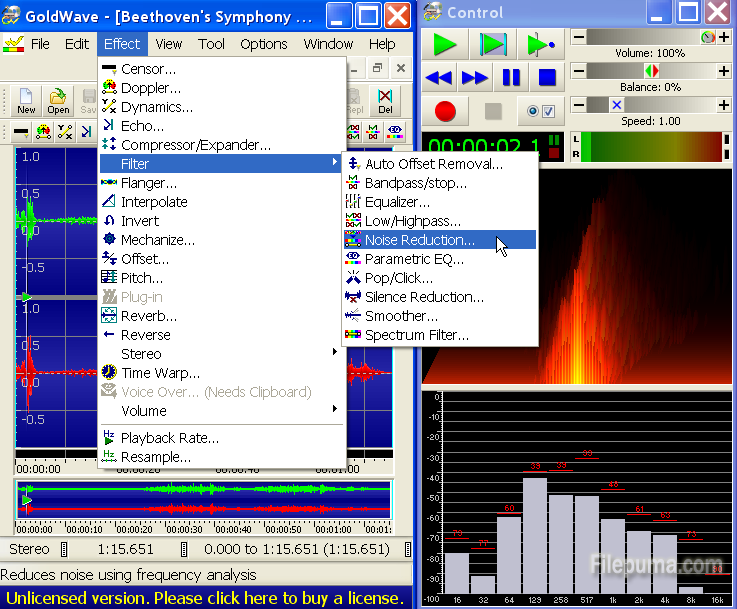Screen dimensions: 737x609
Task: Click the Balance slider handle
Action: pos(651,71)
